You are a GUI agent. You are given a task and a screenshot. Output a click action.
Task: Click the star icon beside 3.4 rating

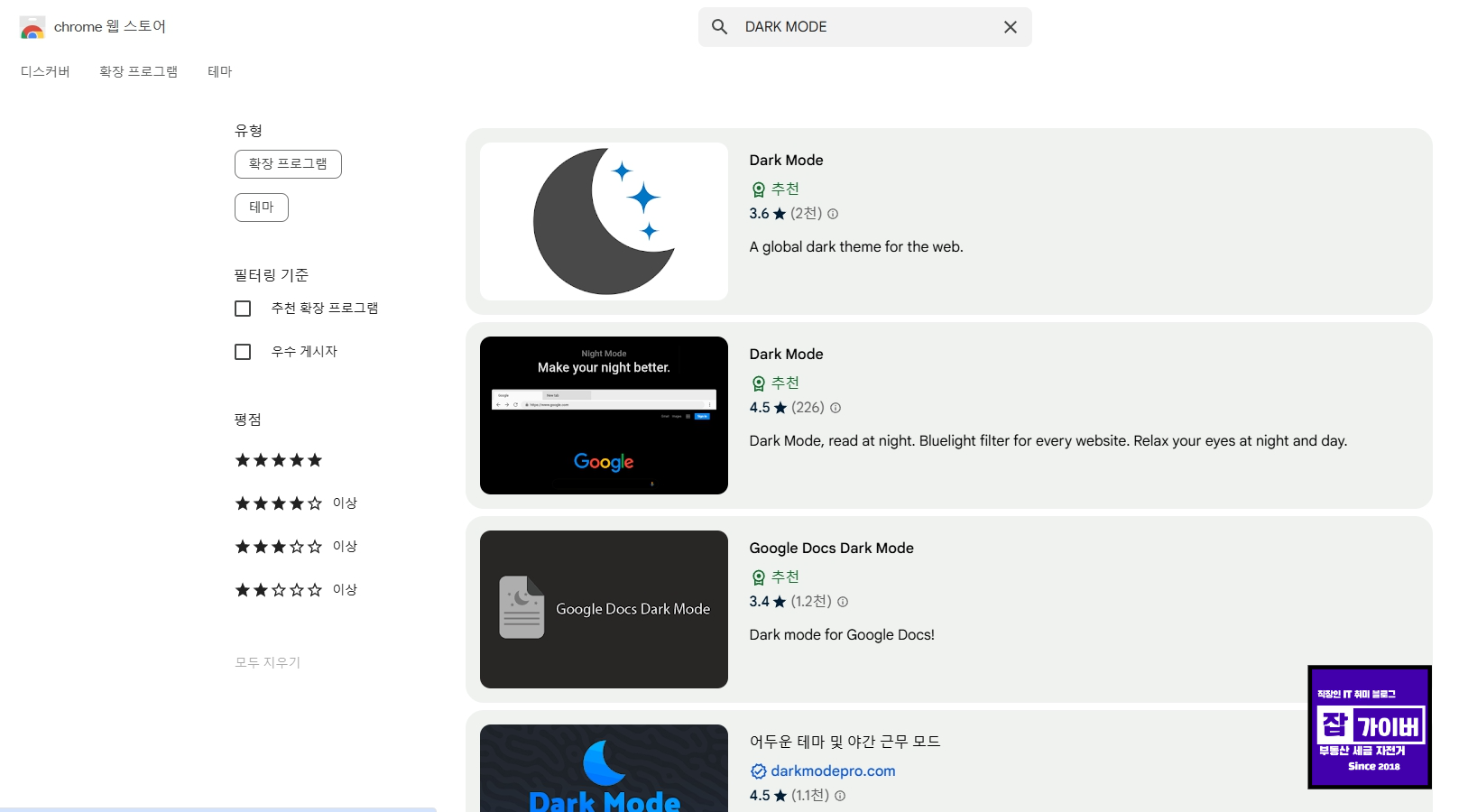click(780, 602)
